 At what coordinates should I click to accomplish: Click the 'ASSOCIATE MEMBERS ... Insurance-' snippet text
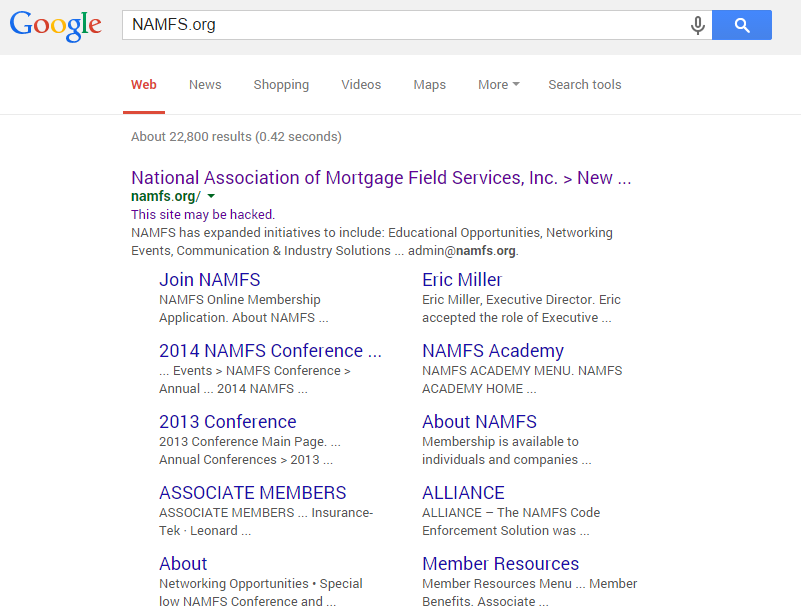tap(266, 522)
